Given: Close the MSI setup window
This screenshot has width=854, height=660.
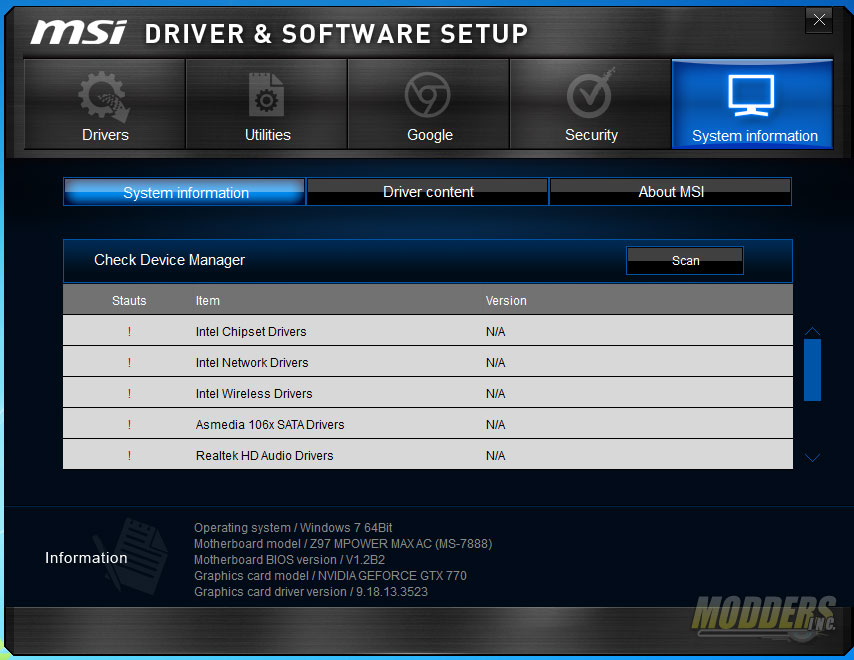Looking at the screenshot, I should click(x=819, y=20).
